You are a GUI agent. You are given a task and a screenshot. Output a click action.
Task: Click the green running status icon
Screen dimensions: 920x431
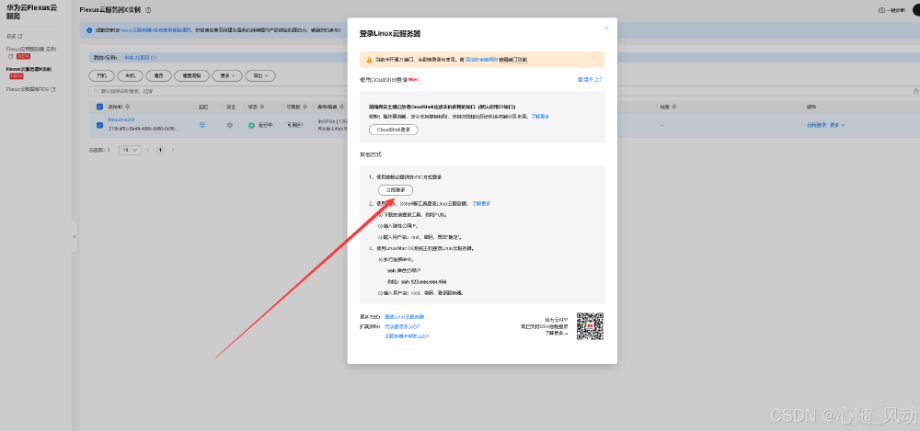[x=251, y=125]
